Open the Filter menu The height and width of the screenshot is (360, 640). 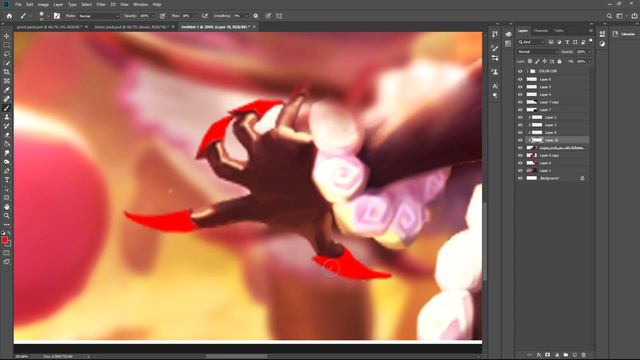pos(101,4)
